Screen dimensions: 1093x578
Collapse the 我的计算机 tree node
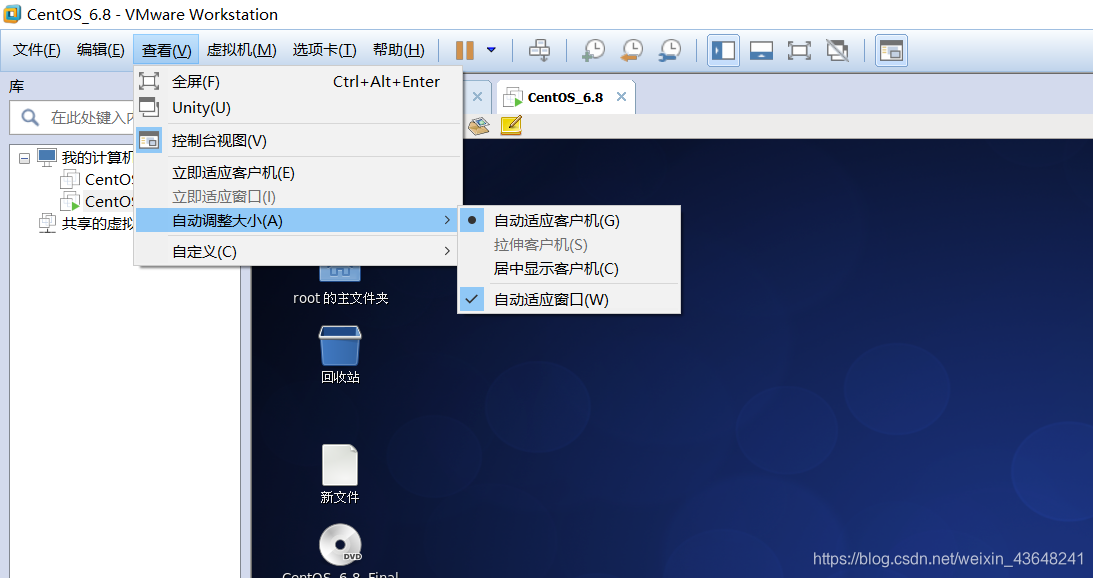(x=24, y=158)
